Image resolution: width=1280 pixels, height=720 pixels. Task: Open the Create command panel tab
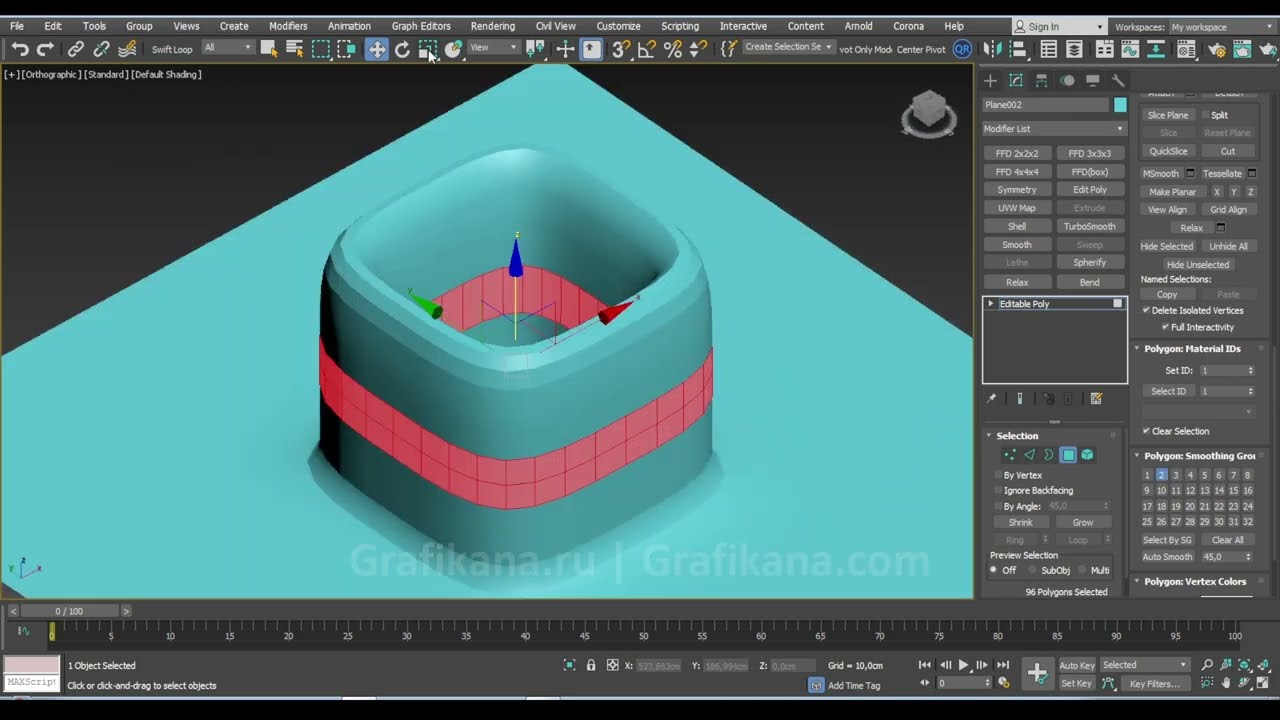991,81
